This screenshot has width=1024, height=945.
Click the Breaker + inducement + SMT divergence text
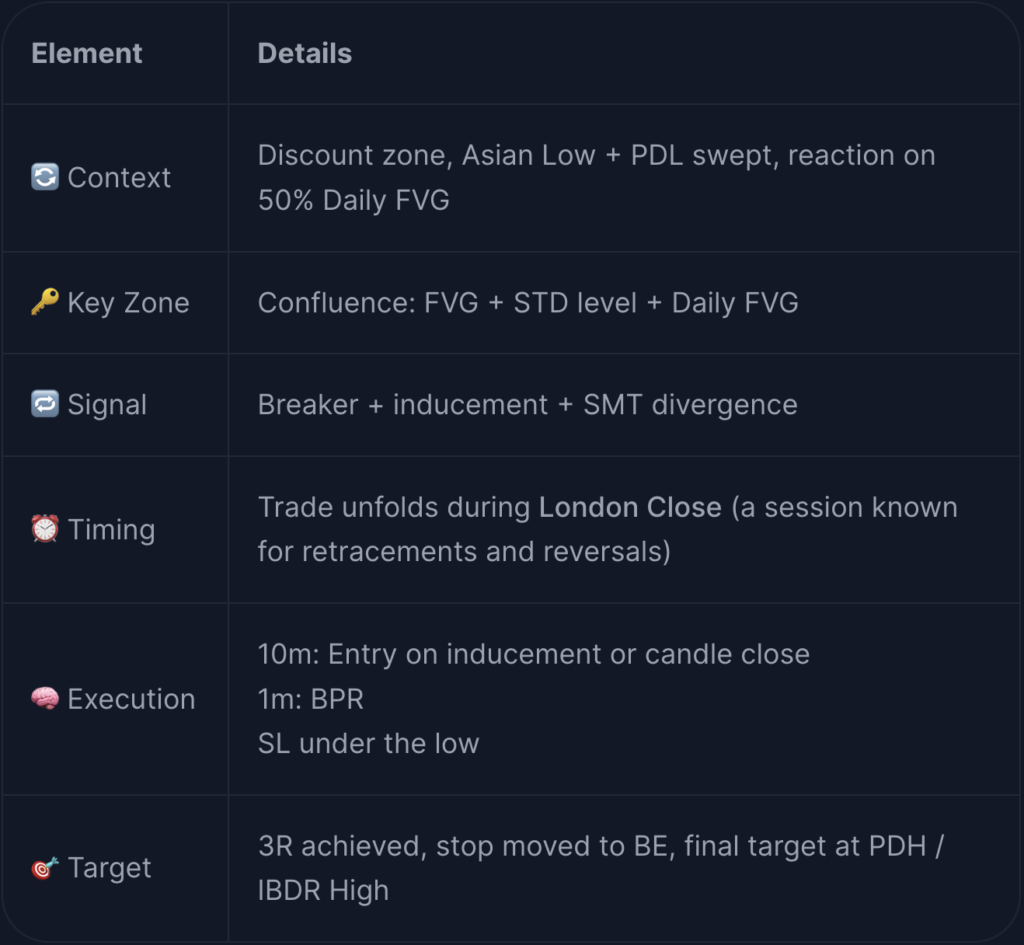tap(528, 405)
